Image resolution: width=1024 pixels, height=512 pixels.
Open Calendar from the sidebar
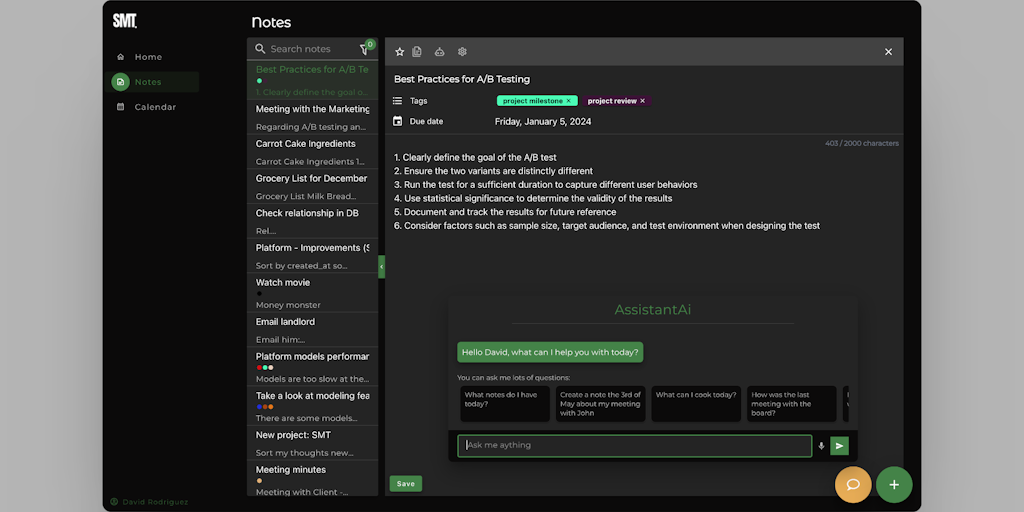tap(155, 107)
